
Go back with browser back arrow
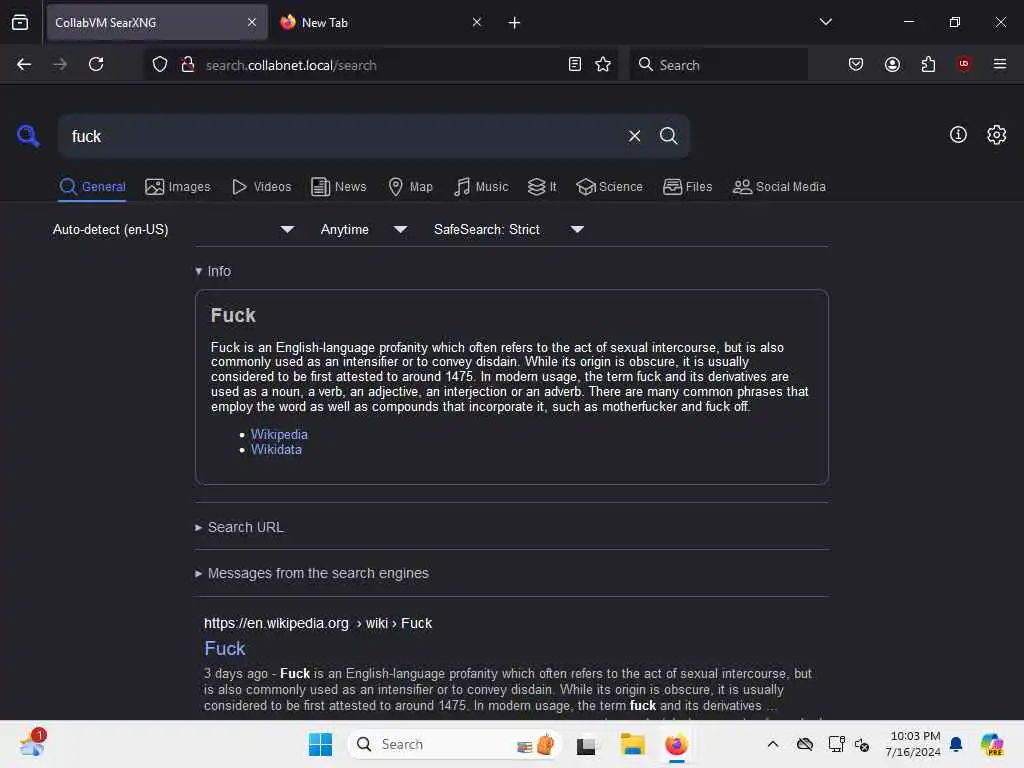click(x=24, y=64)
